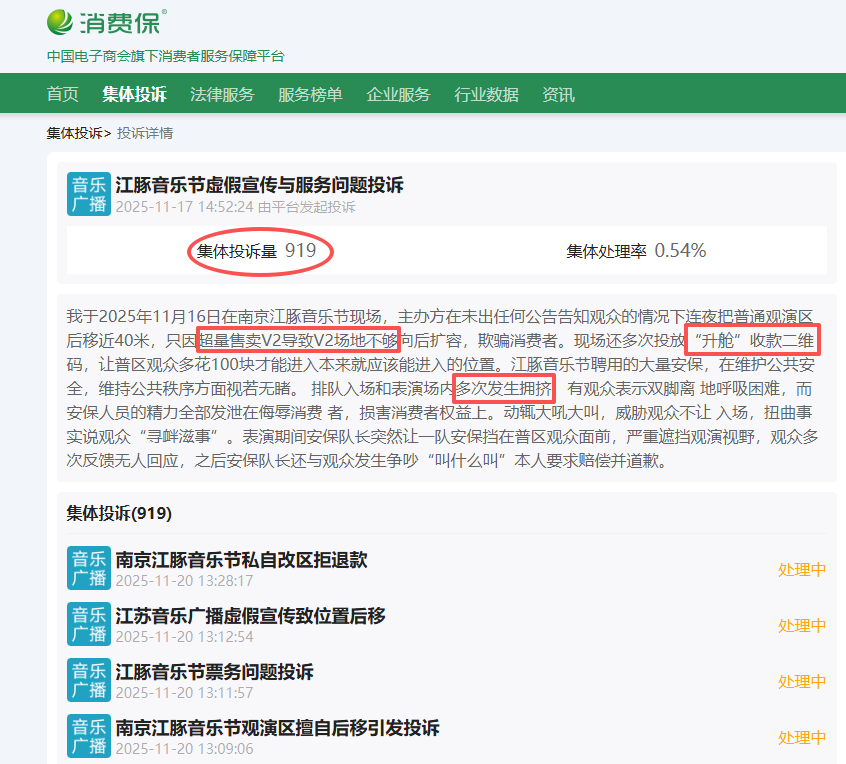Open 企业服务 menu item
Viewport: 846px width, 764px height.
point(398,95)
